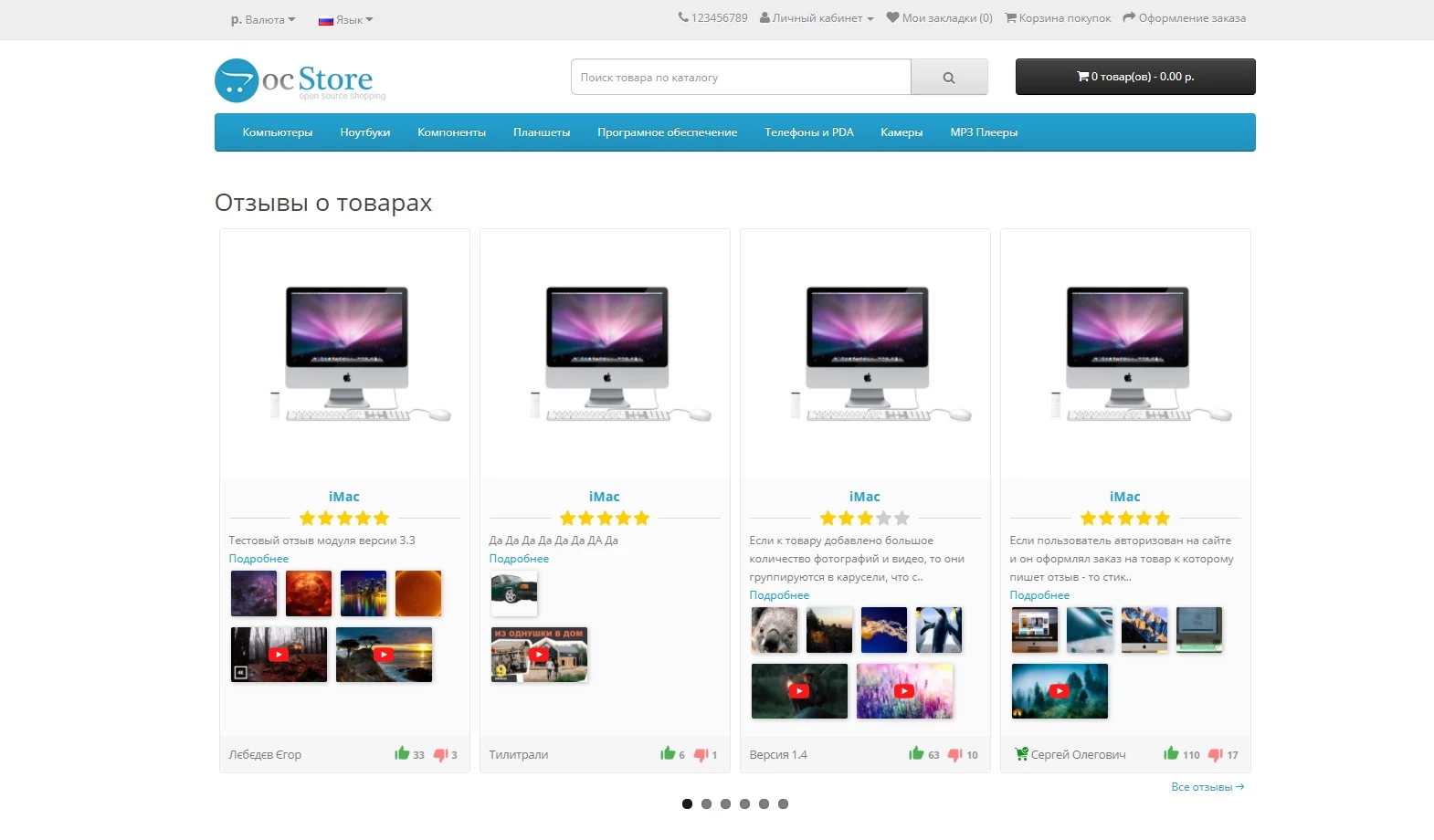Open the Камеры menu item
Viewport: 1434px width, 840px height.
[902, 132]
